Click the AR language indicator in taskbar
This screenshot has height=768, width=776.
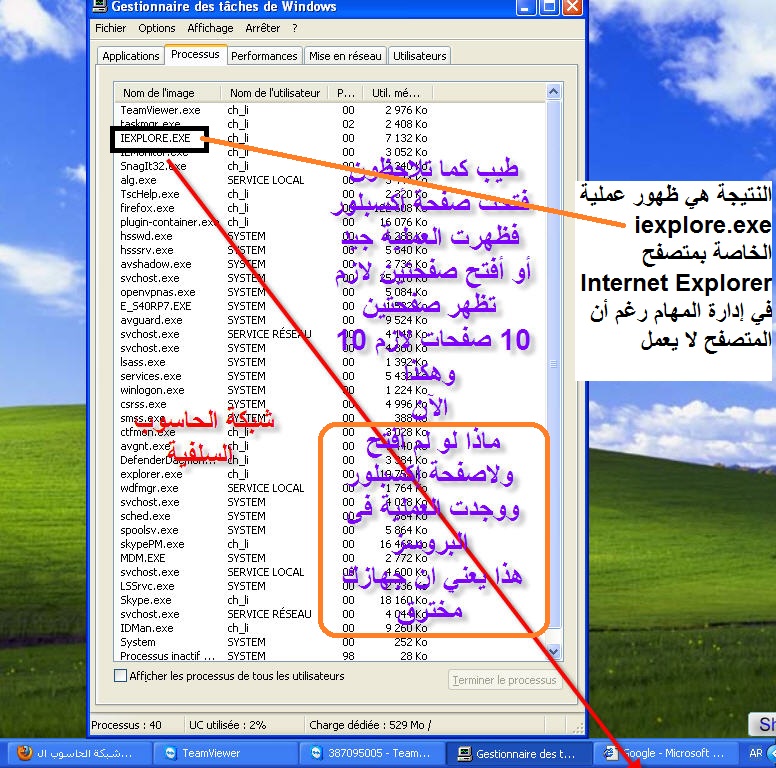[756, 753]
